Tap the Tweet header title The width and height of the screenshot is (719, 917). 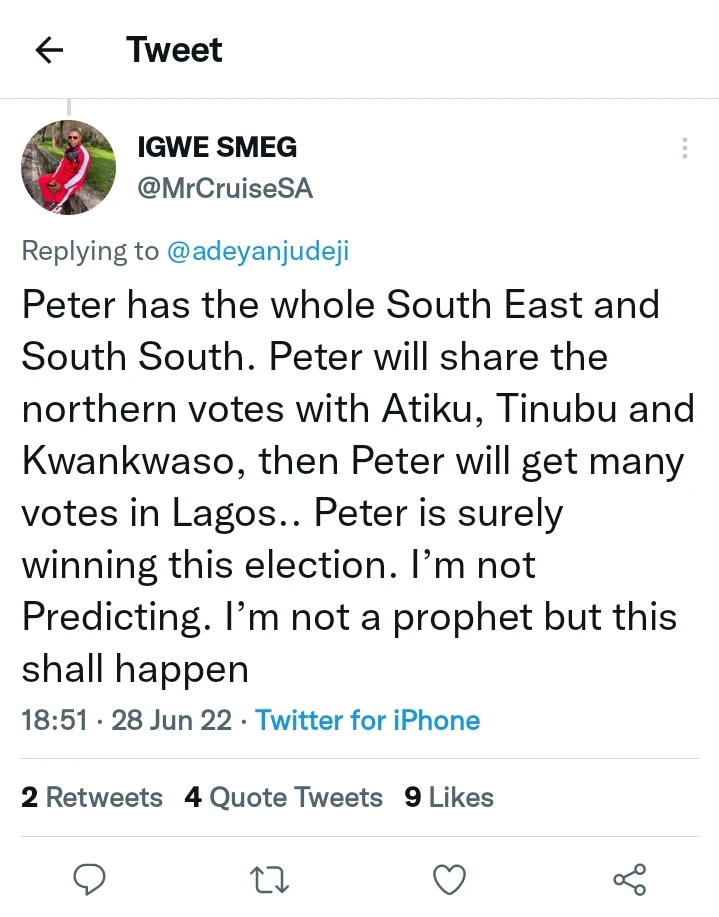[175, 50]
